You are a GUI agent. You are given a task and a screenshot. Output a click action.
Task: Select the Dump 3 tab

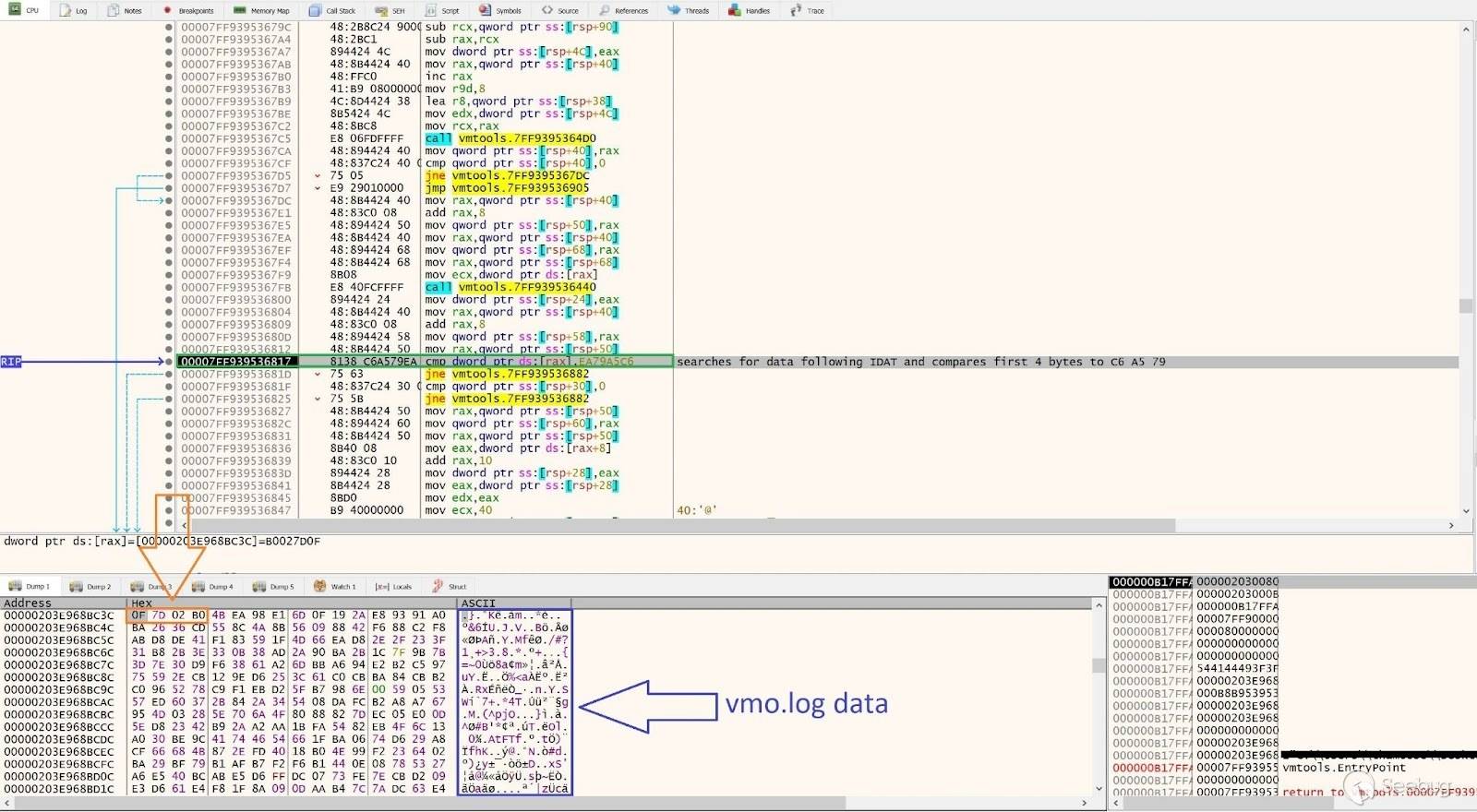150,586
